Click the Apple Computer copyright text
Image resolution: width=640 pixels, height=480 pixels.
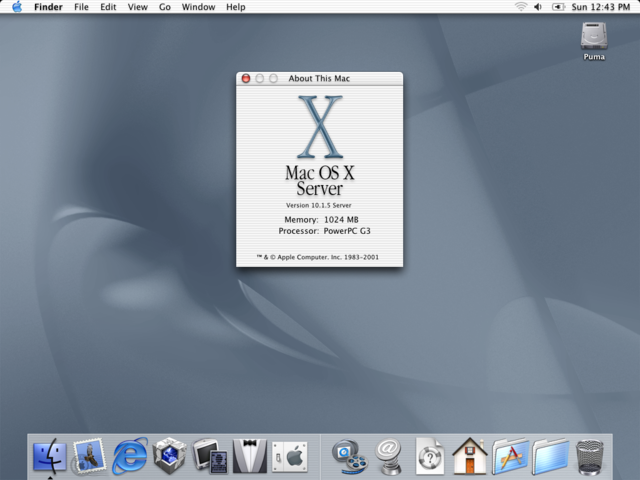coord(318,257)
